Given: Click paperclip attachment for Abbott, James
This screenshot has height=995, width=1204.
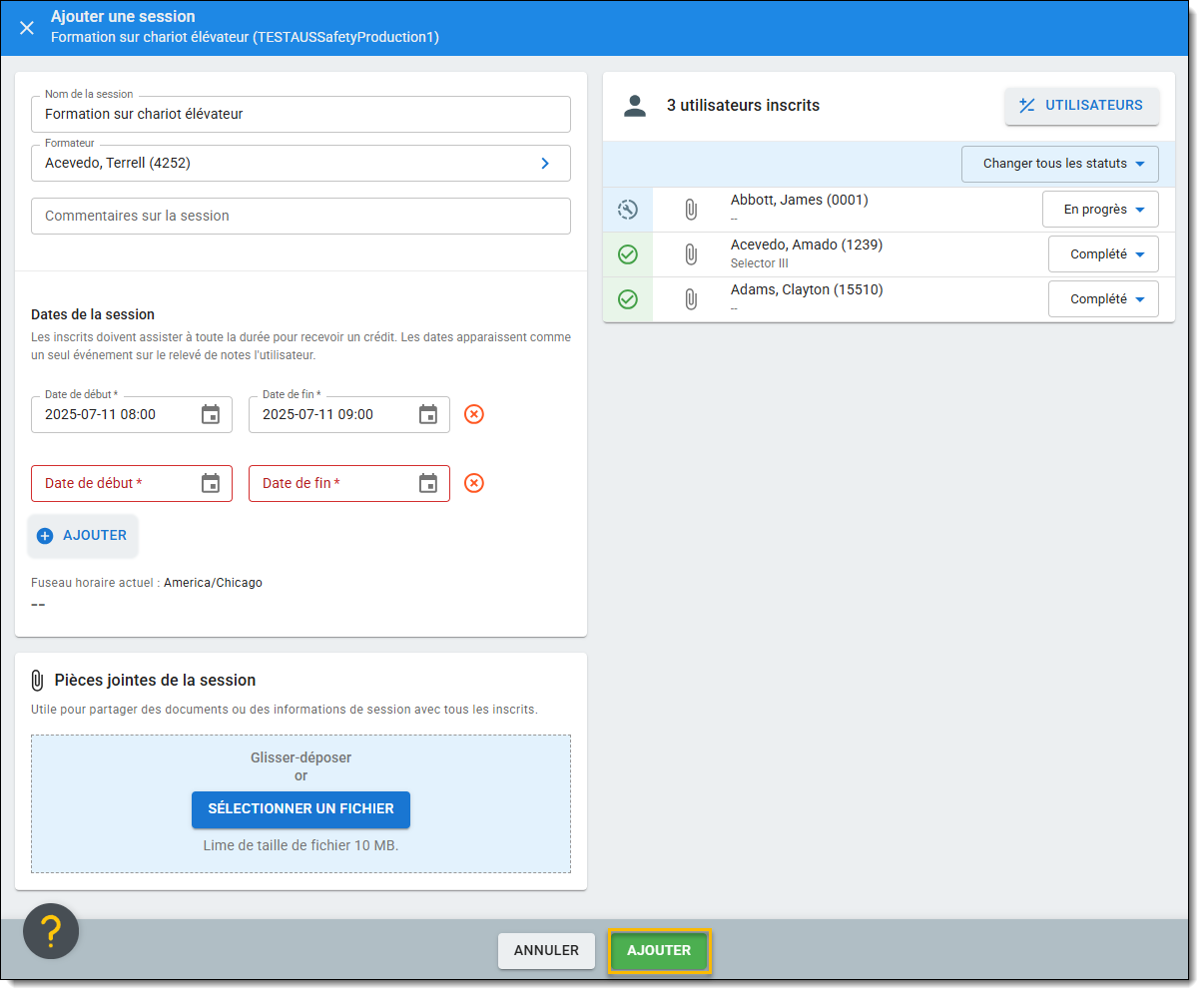Looking at the screenshot, I should click(x=690, y=210).
